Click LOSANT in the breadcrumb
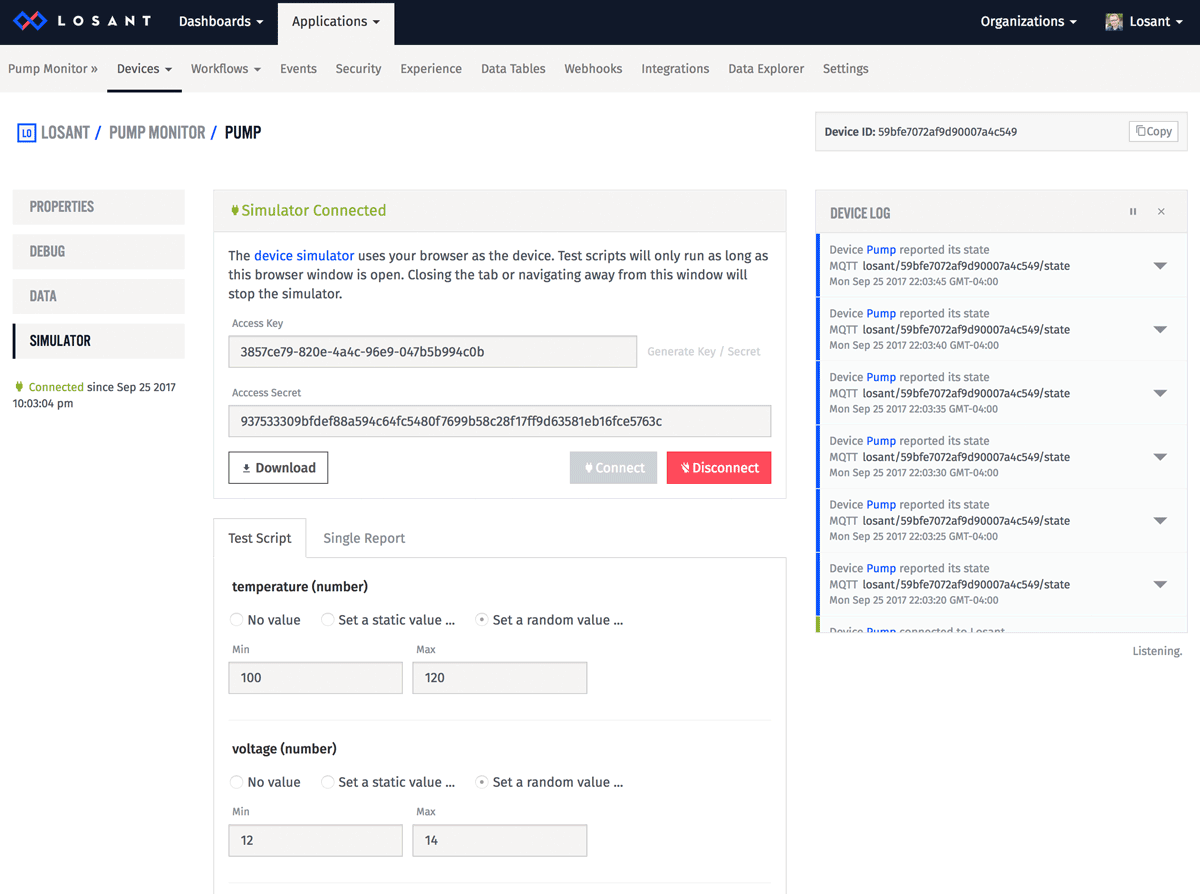1200x894 pixels. (65, 132)
